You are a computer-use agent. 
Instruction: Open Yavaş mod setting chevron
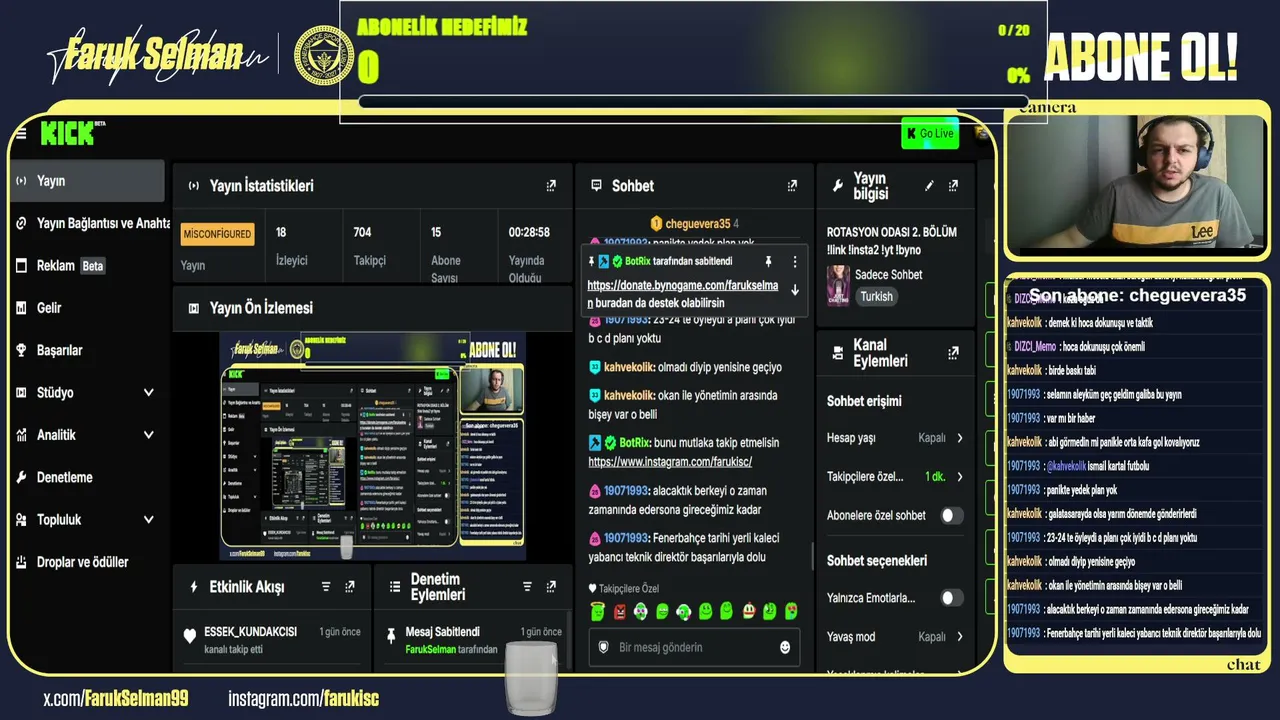[x=960, y=637]
